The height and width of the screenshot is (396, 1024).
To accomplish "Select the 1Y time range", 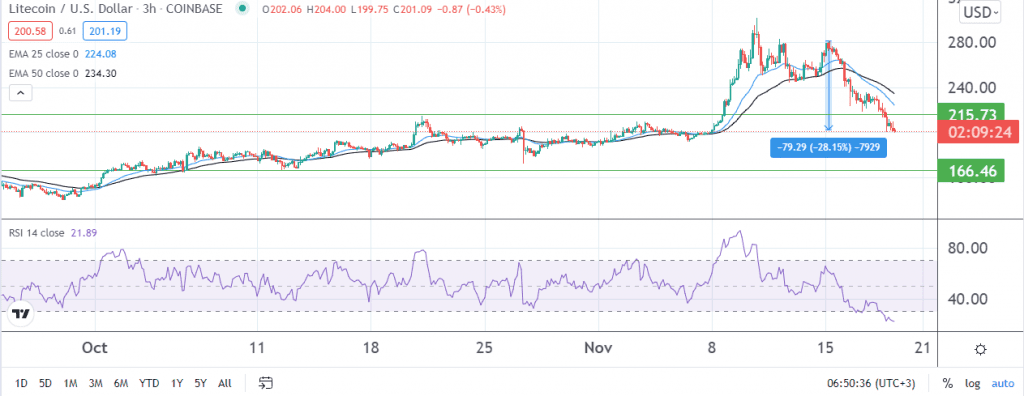I will click(x=176, y=383).
